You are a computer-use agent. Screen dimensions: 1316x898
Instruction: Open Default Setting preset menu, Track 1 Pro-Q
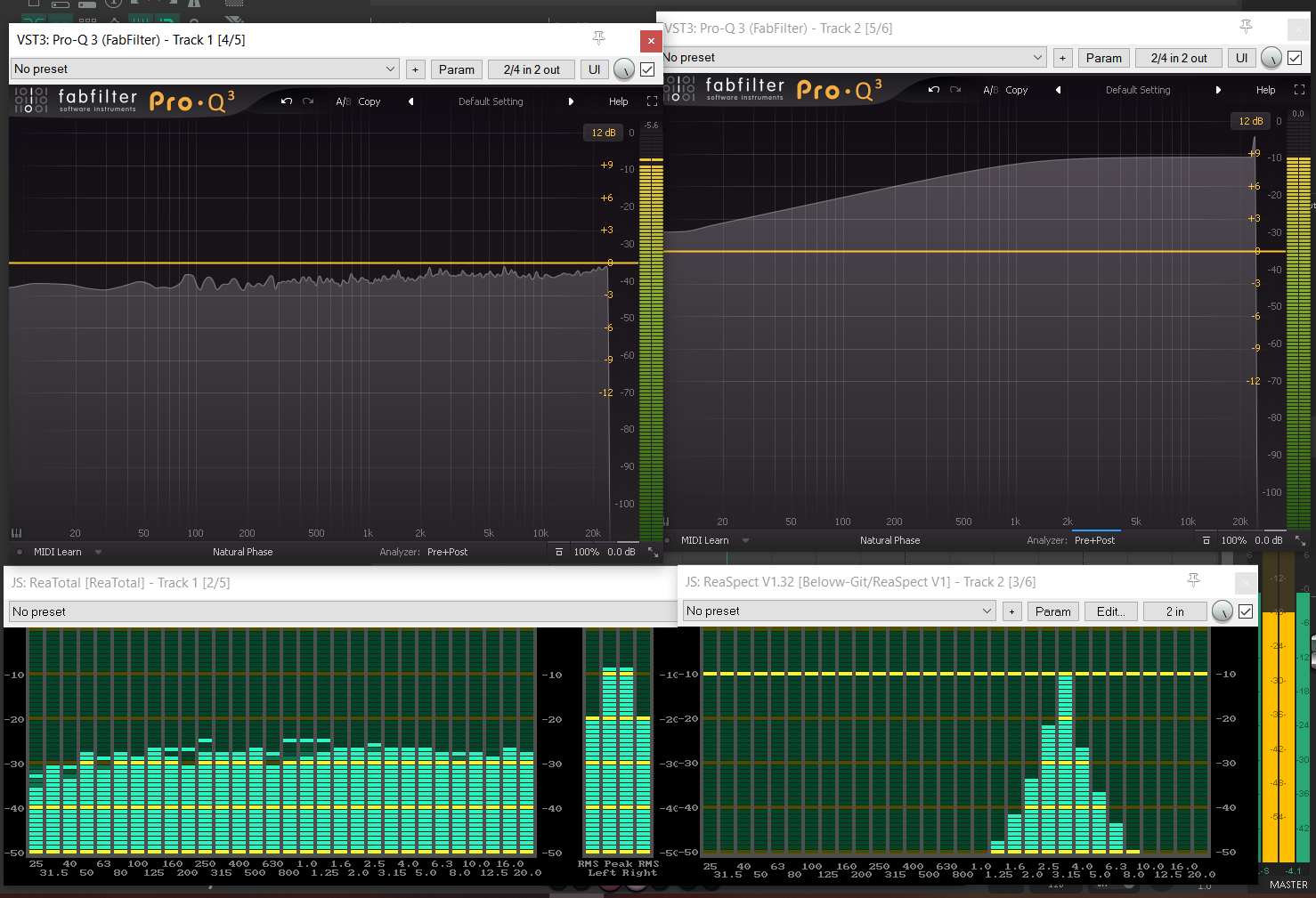pos(491,101)
